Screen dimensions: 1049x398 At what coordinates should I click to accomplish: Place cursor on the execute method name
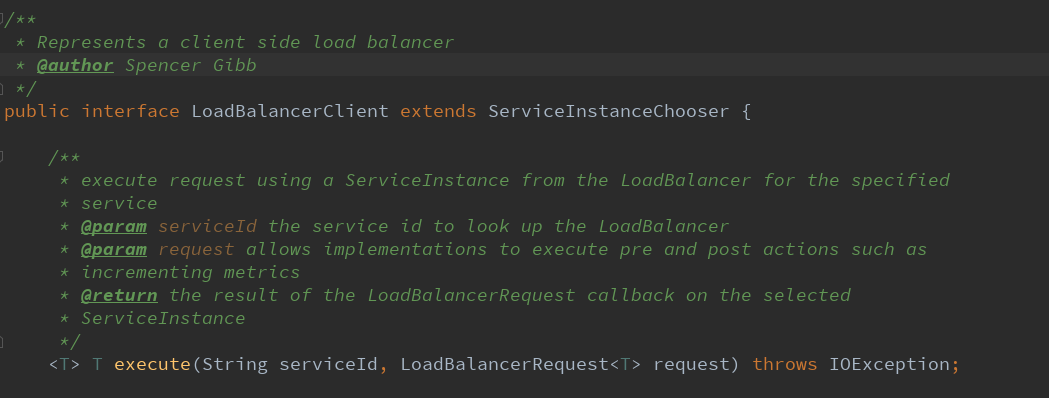[x=153, y=365]
